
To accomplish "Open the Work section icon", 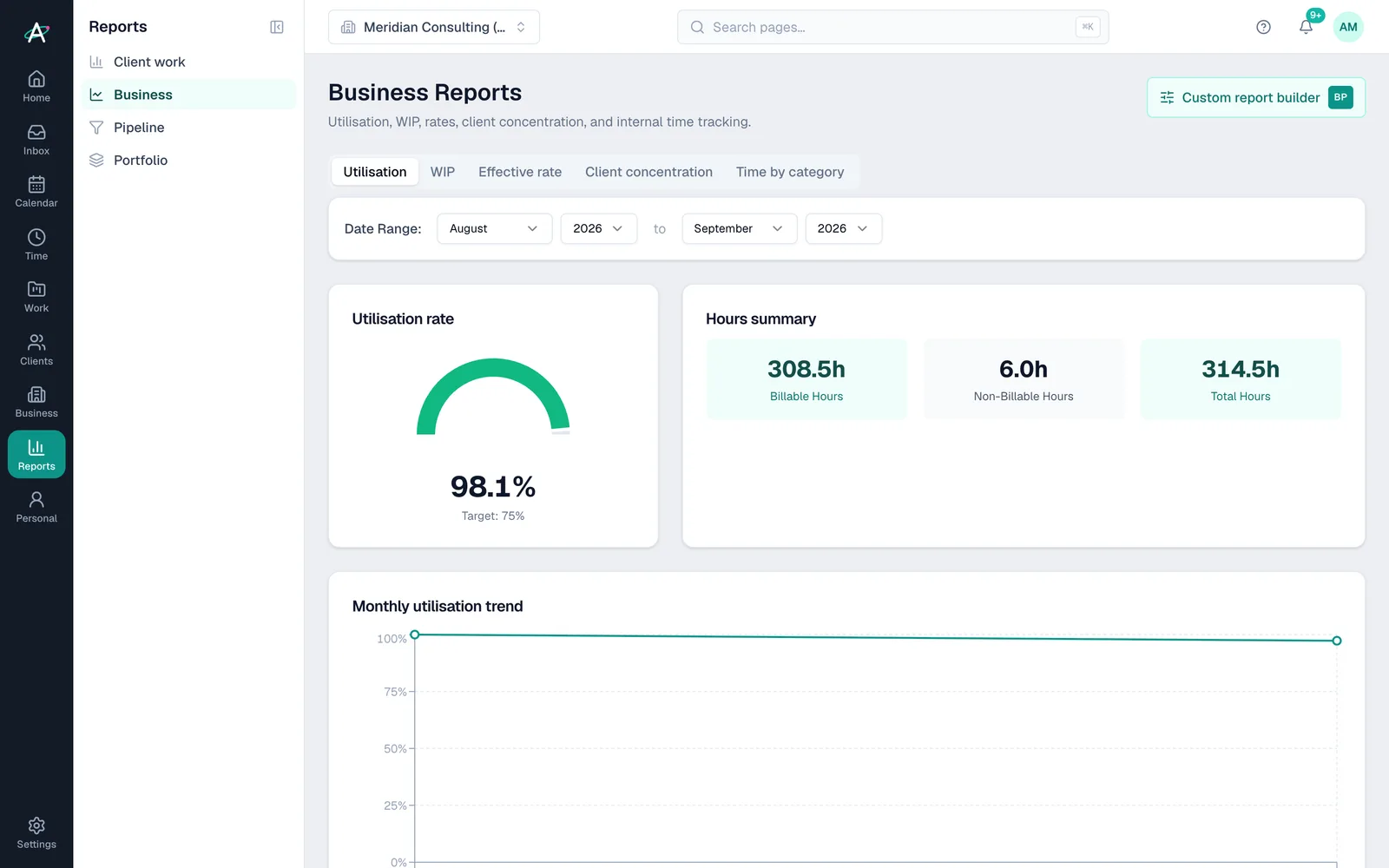I will coord(36,297).
